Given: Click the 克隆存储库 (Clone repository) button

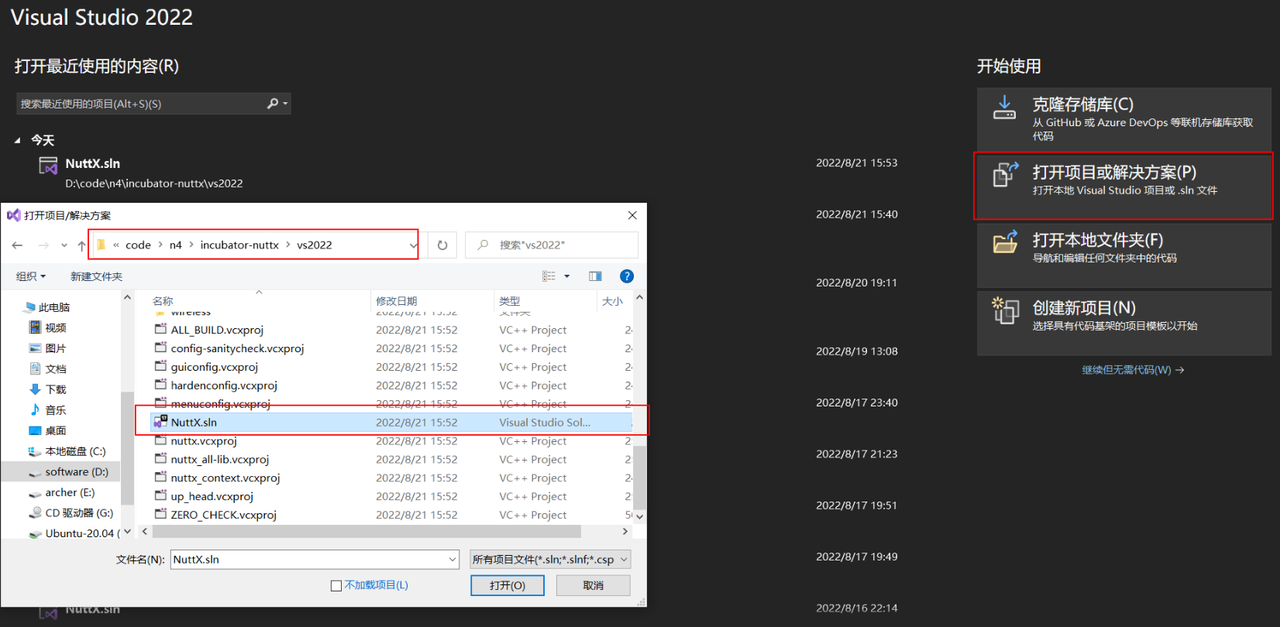Looking at the screenshot, I should click(1125, 117).
